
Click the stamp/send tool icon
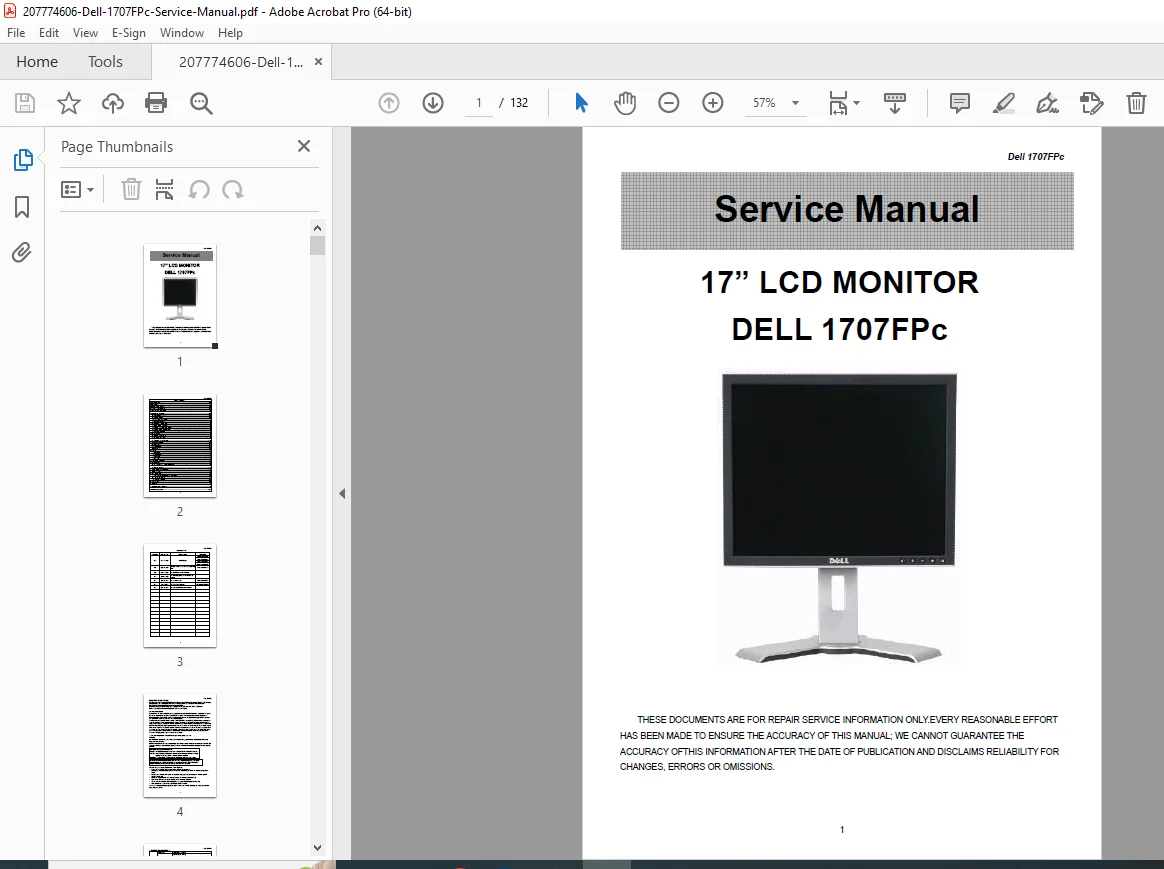1091,103
